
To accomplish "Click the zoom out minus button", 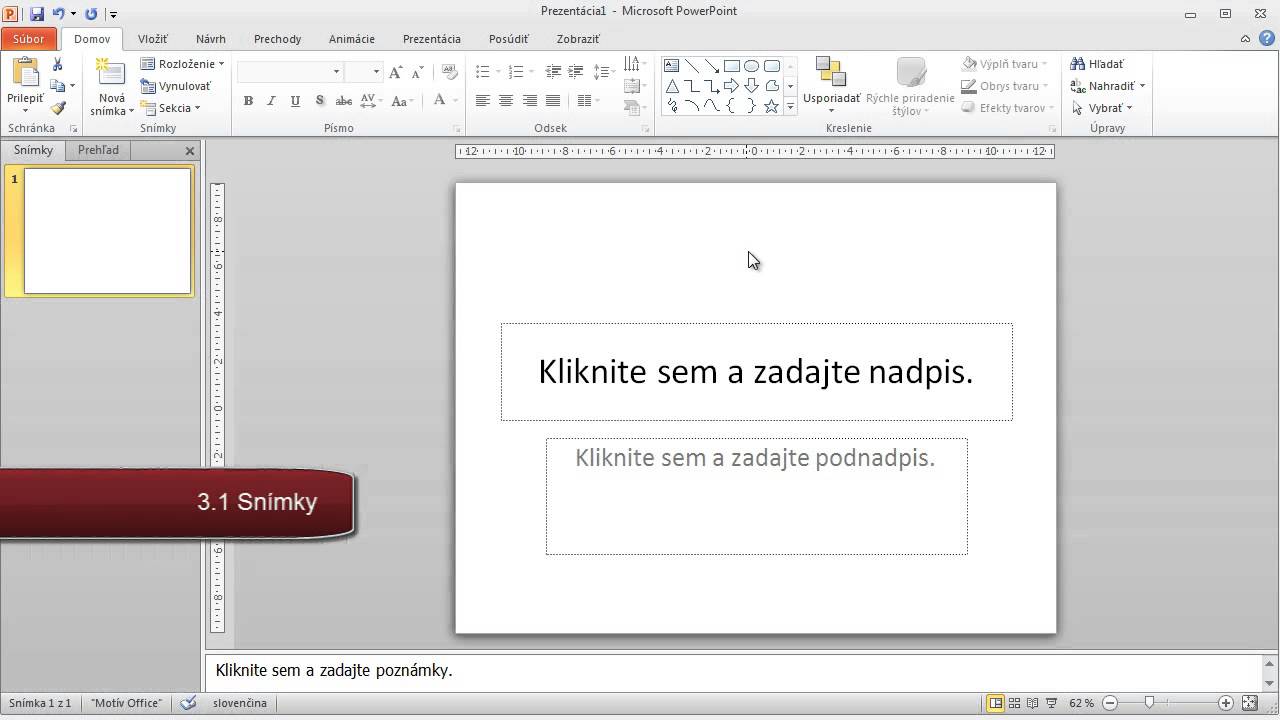I will tap(1110, 703).
